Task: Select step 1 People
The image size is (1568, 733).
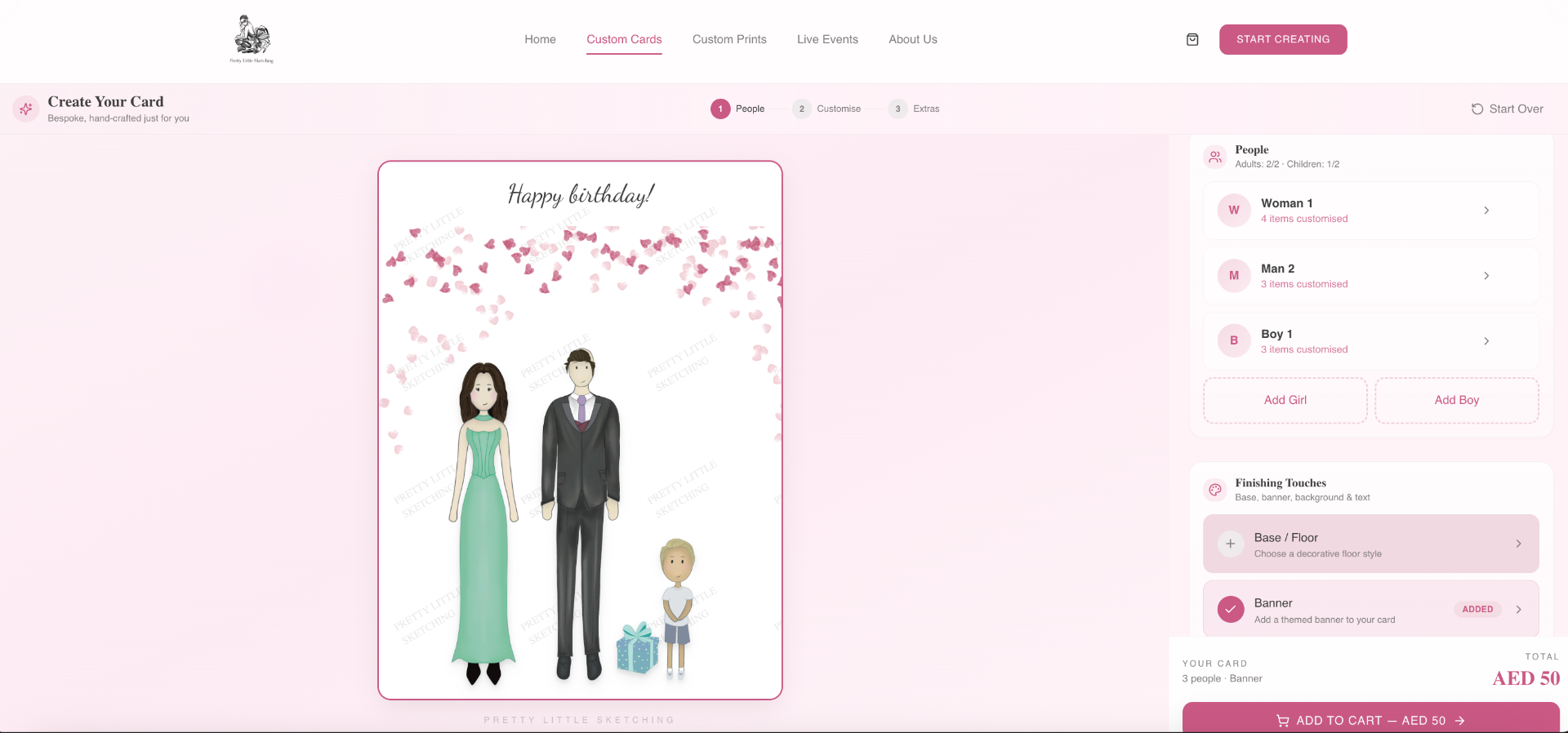Action: (x=737, y=109)
